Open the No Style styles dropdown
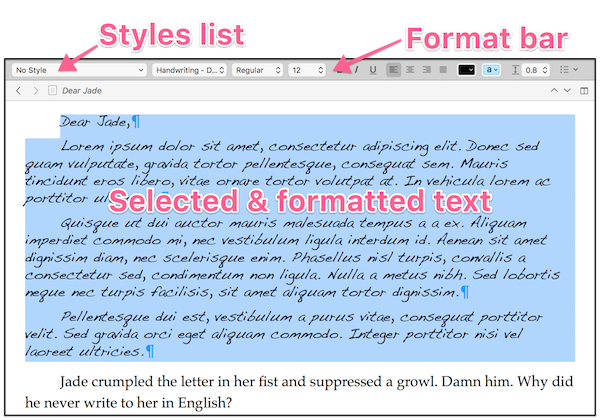 coord(79,70)
